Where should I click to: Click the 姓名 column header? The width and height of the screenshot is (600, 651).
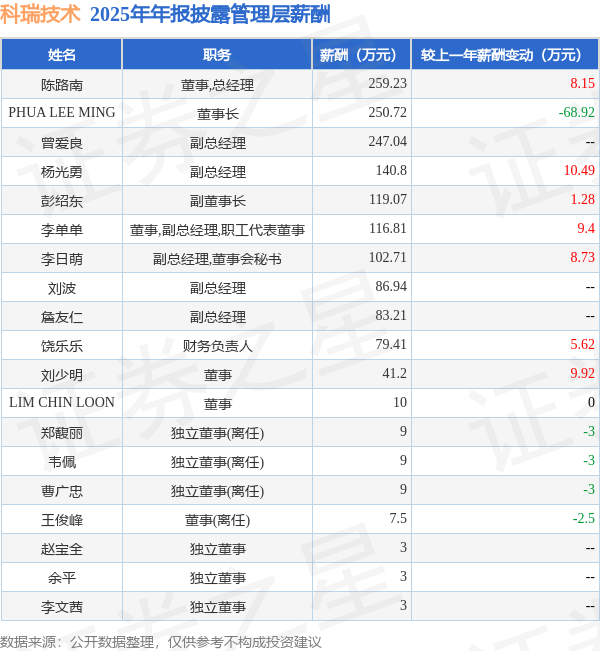61,55
